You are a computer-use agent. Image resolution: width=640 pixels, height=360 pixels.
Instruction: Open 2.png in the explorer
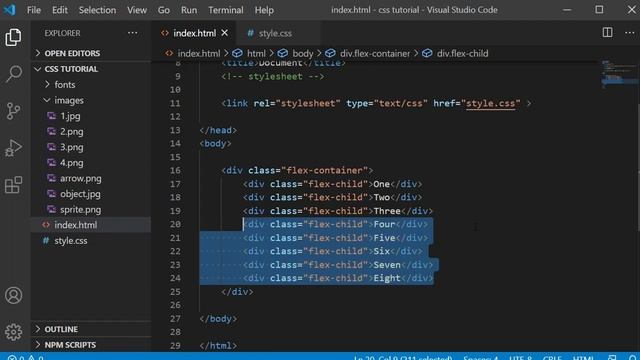pyautogui.click(x=71, y=131)
